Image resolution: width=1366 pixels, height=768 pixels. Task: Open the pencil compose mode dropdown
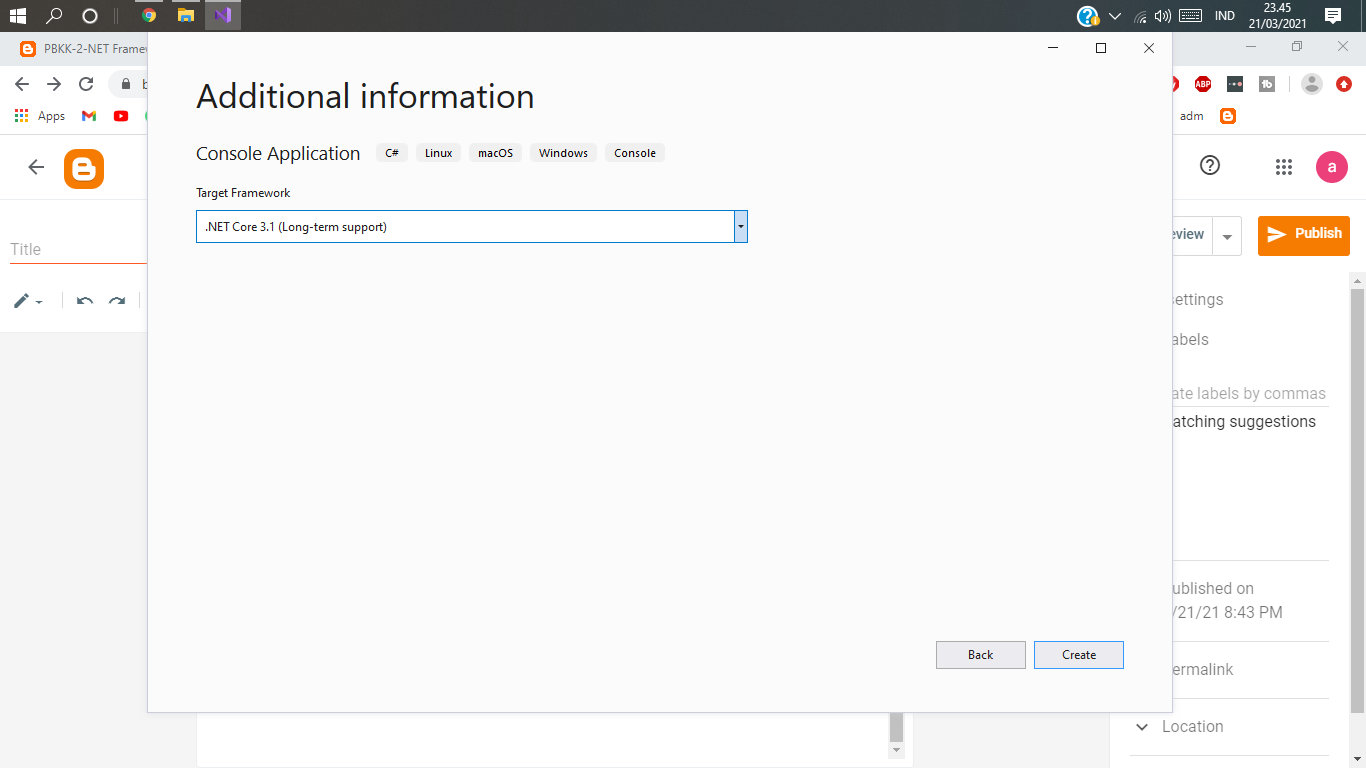tap(28, 300)
